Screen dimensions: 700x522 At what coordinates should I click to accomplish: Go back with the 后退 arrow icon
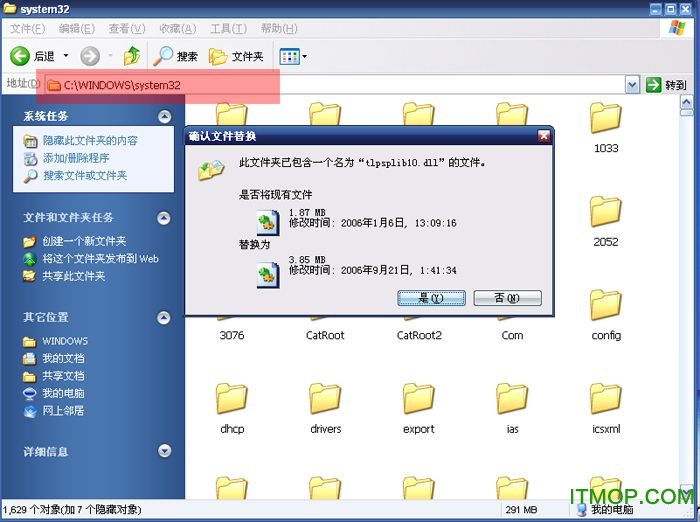(20, 56)
